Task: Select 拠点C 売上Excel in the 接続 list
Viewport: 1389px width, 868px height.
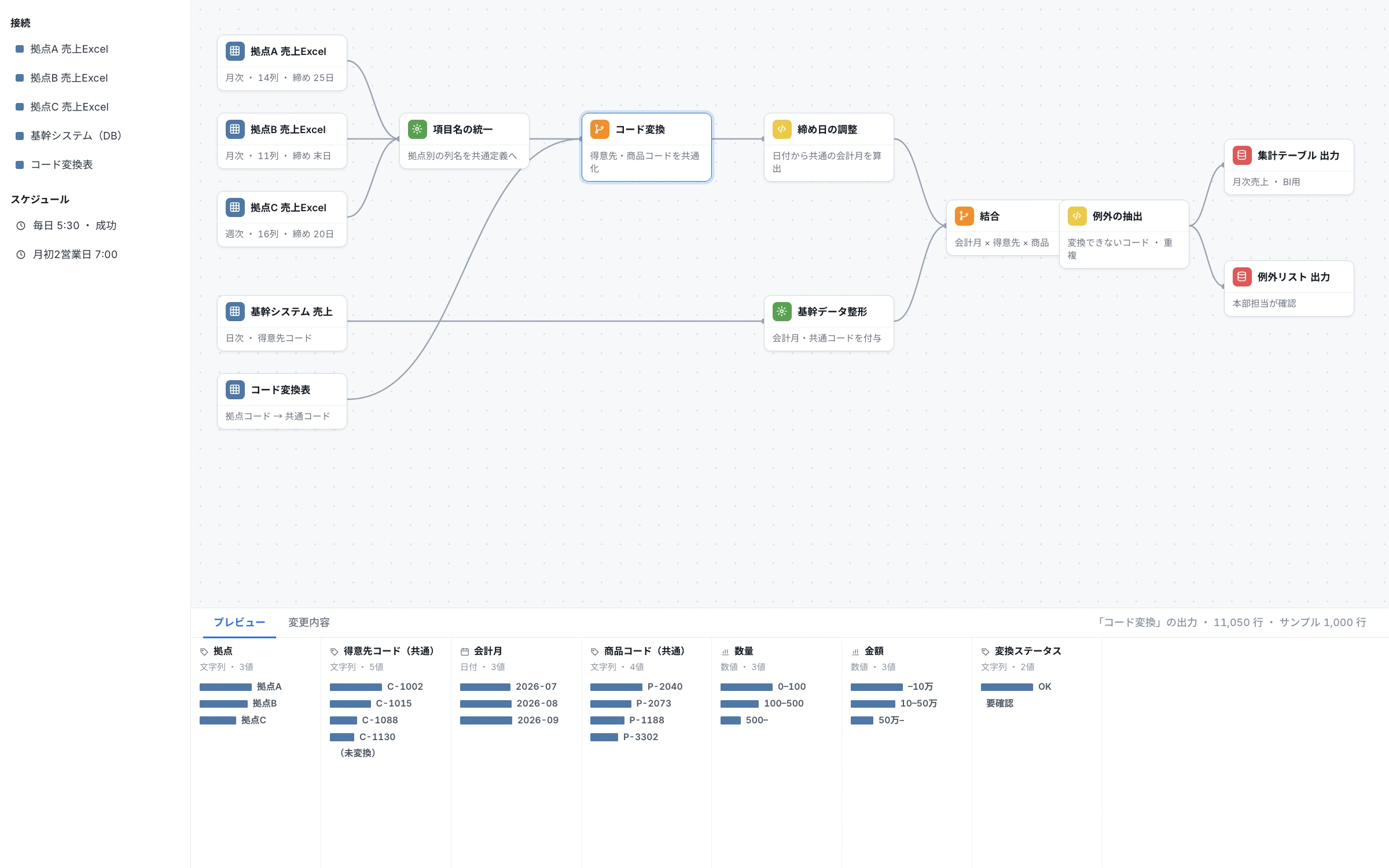Action: point(95,107)
